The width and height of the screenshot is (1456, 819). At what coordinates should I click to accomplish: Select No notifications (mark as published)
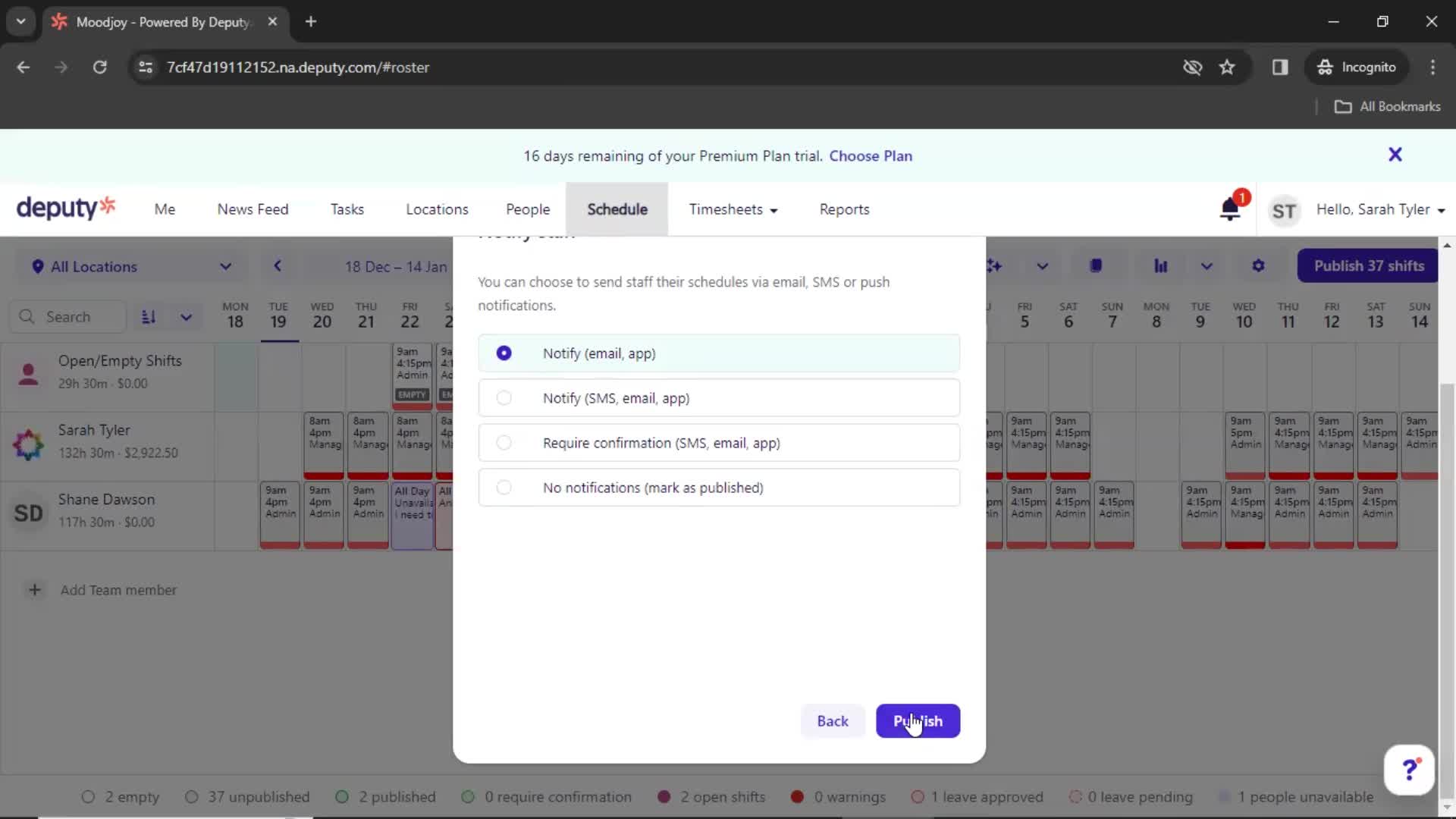click(x=504, y=487)
